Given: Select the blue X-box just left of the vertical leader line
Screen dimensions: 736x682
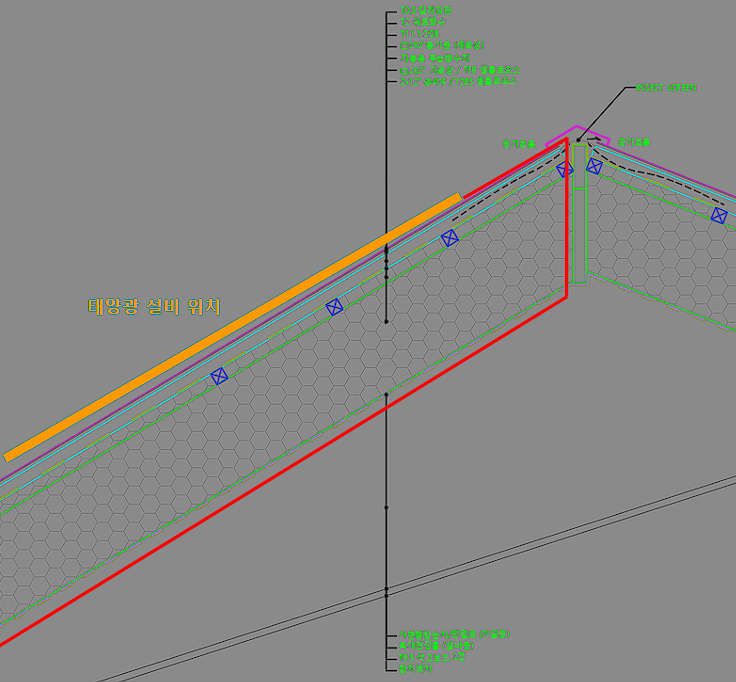Looking at the screenshot, I should coord(334,307).
